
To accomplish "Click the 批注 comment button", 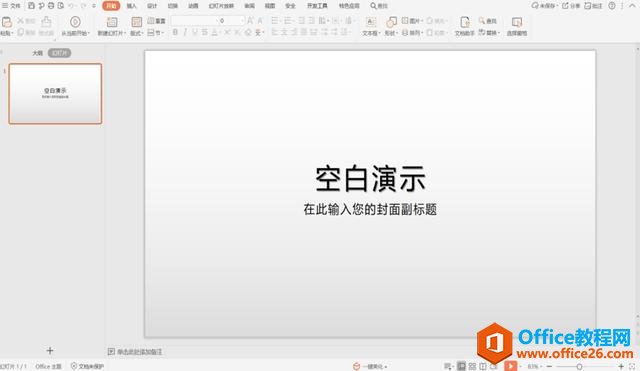I will coord(593,6).
